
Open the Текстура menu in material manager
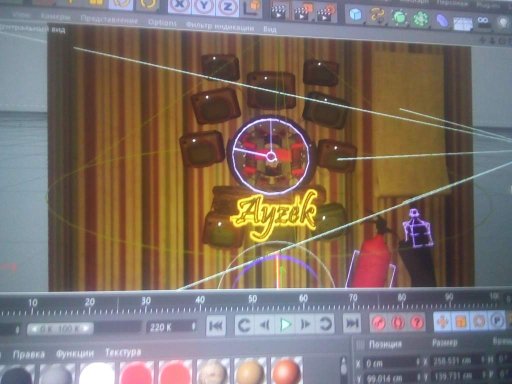[x=123, y=353]
